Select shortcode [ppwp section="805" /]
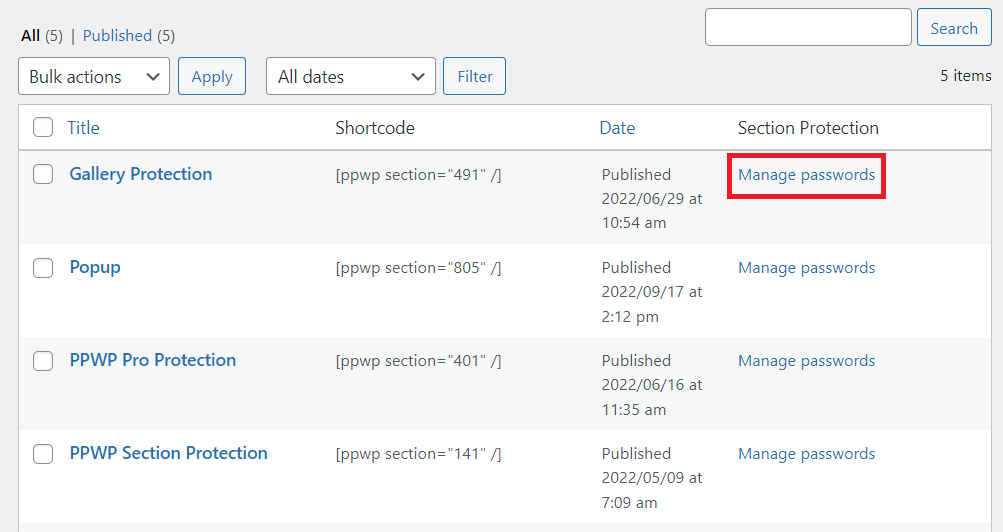 click(x=418, y=268)
